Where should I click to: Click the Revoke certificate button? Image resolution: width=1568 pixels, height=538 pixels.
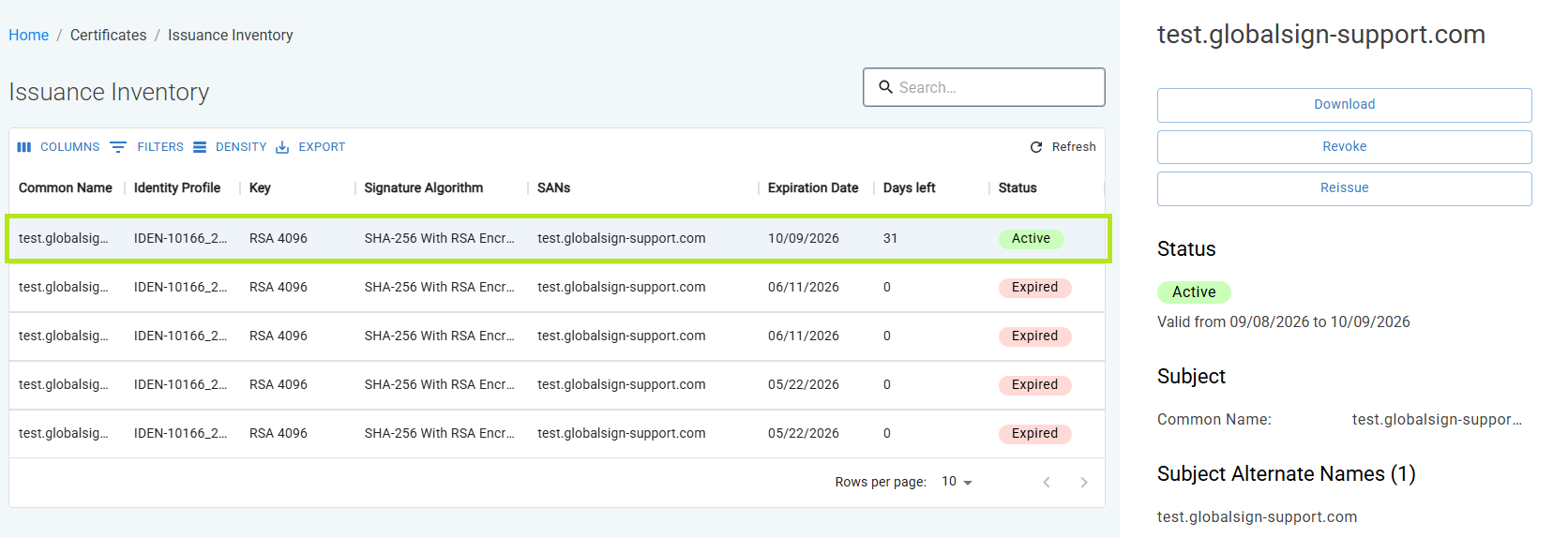pyautogui.click(x=1344, y=147)
